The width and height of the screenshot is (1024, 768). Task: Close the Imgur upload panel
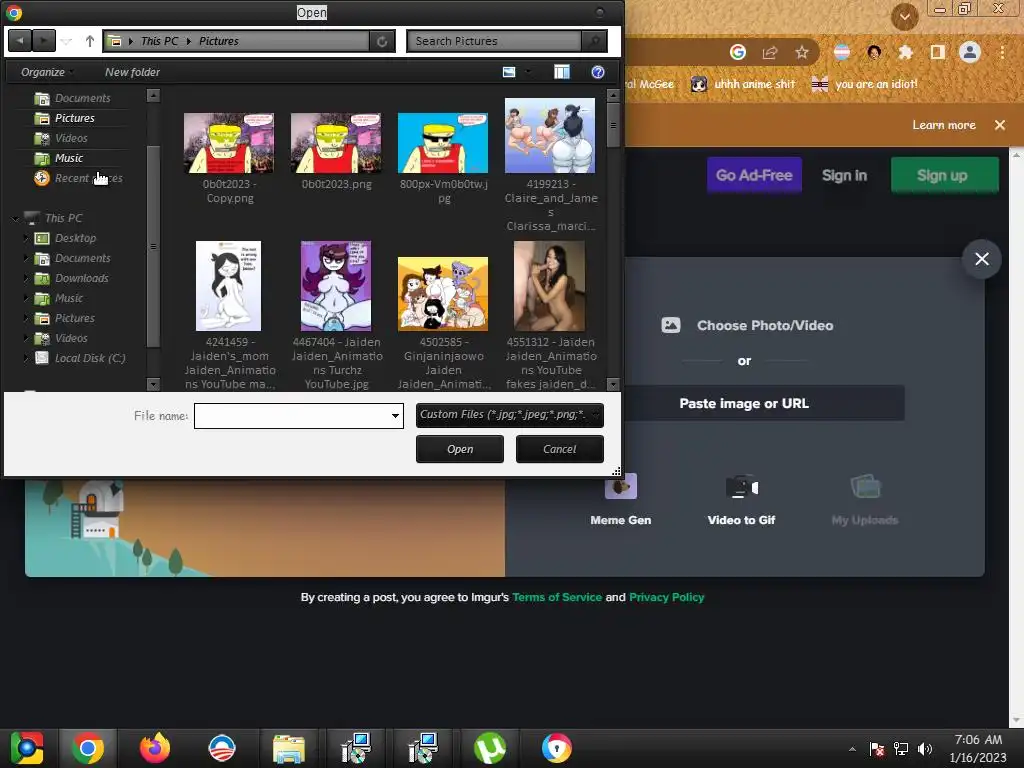pos(982,259)
